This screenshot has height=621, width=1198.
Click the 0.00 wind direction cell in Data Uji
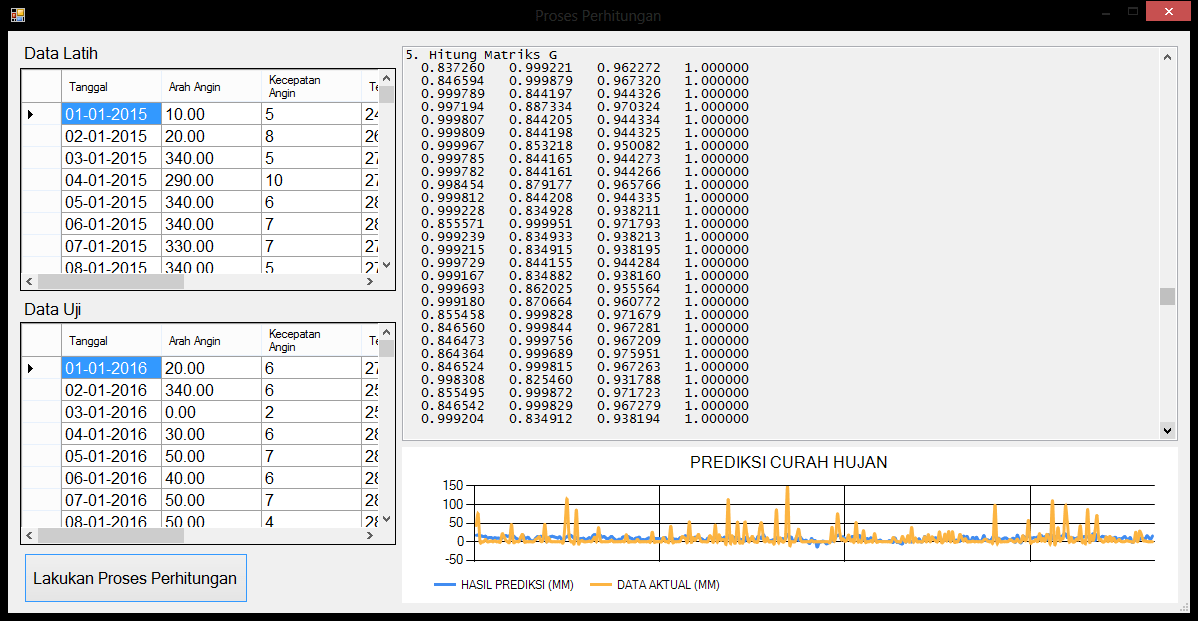tap(210, 413)
